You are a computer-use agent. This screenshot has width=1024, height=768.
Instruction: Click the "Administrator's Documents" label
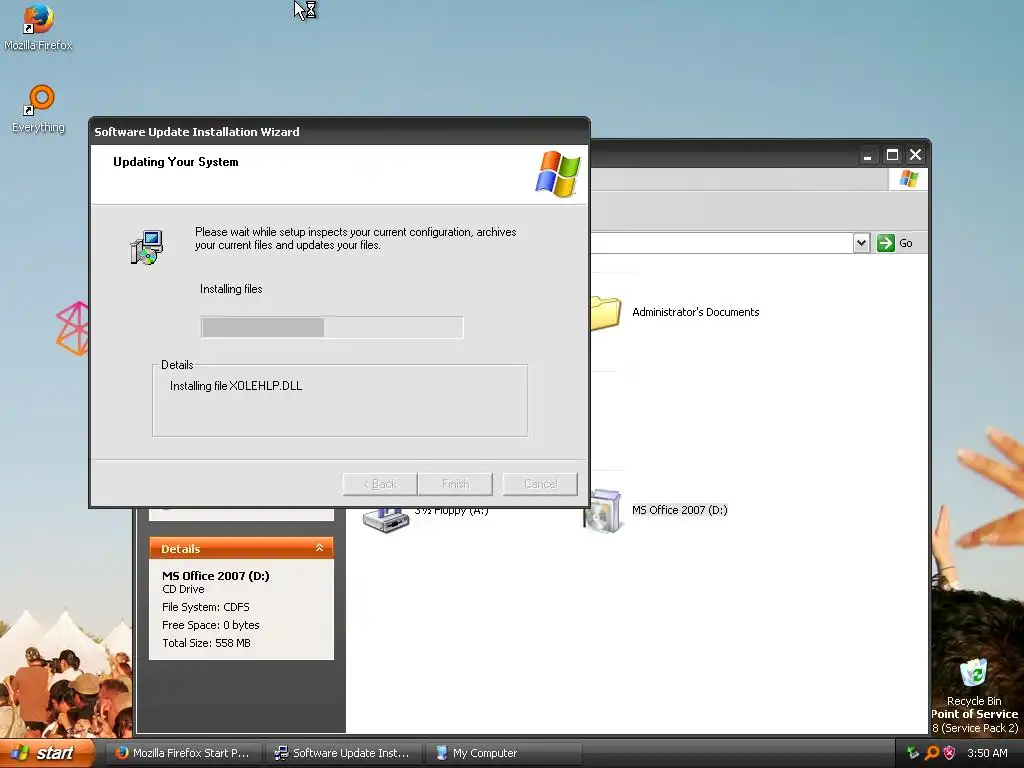tap(696, 312)
